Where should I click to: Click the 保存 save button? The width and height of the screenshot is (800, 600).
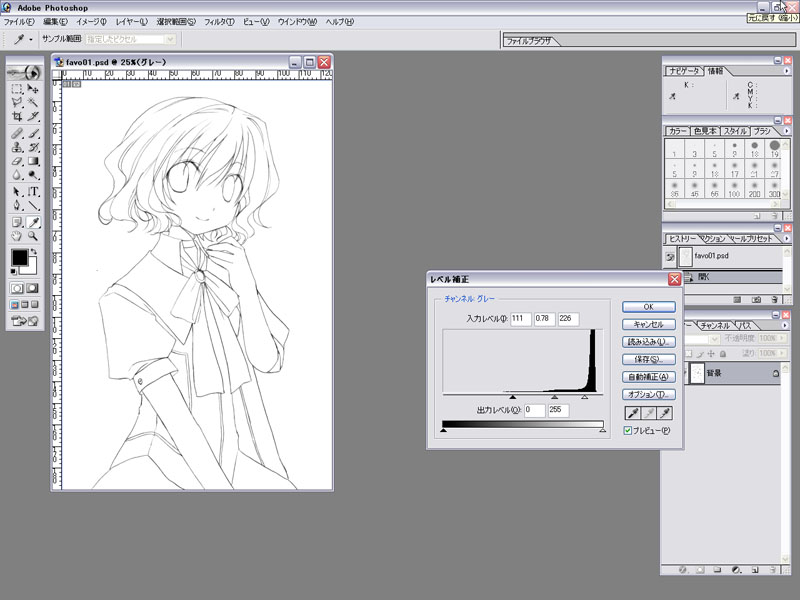(x=648, y=359)
